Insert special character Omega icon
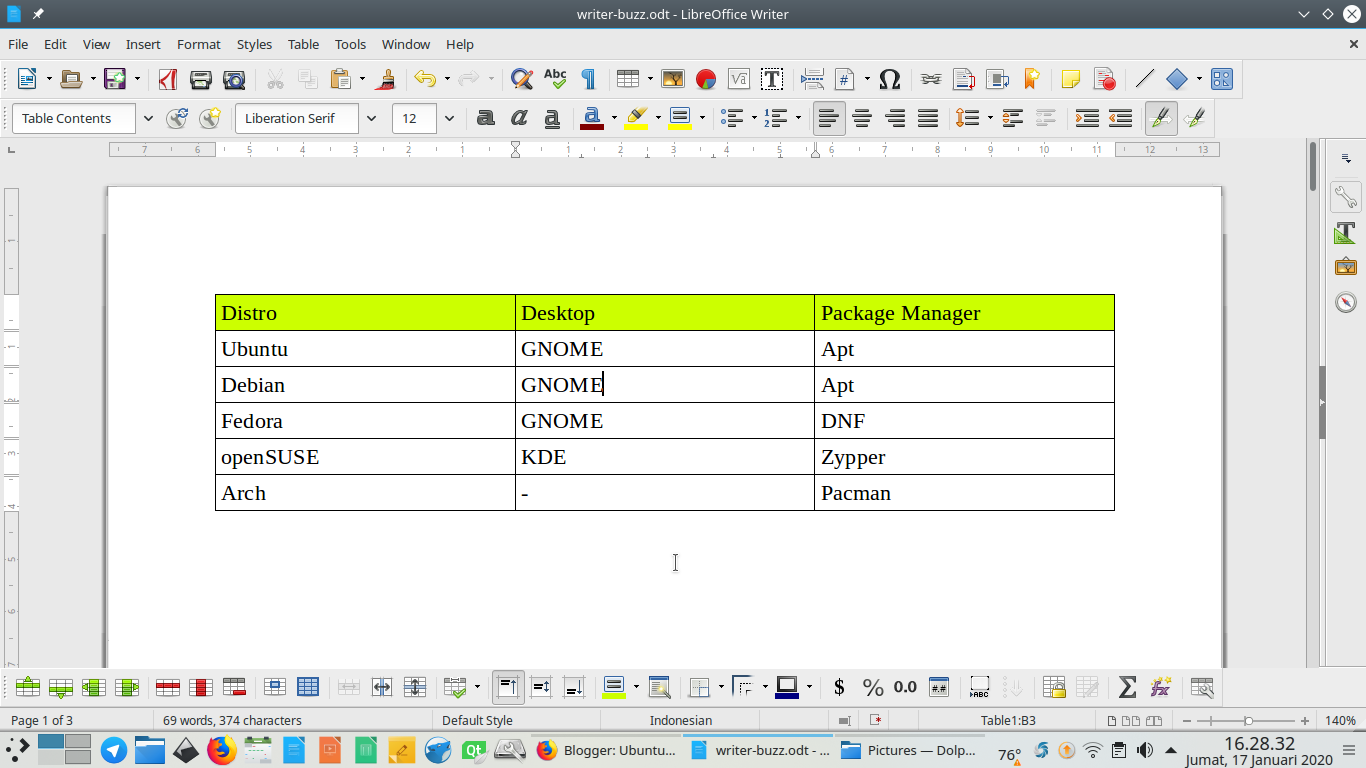 click(890, 79)
